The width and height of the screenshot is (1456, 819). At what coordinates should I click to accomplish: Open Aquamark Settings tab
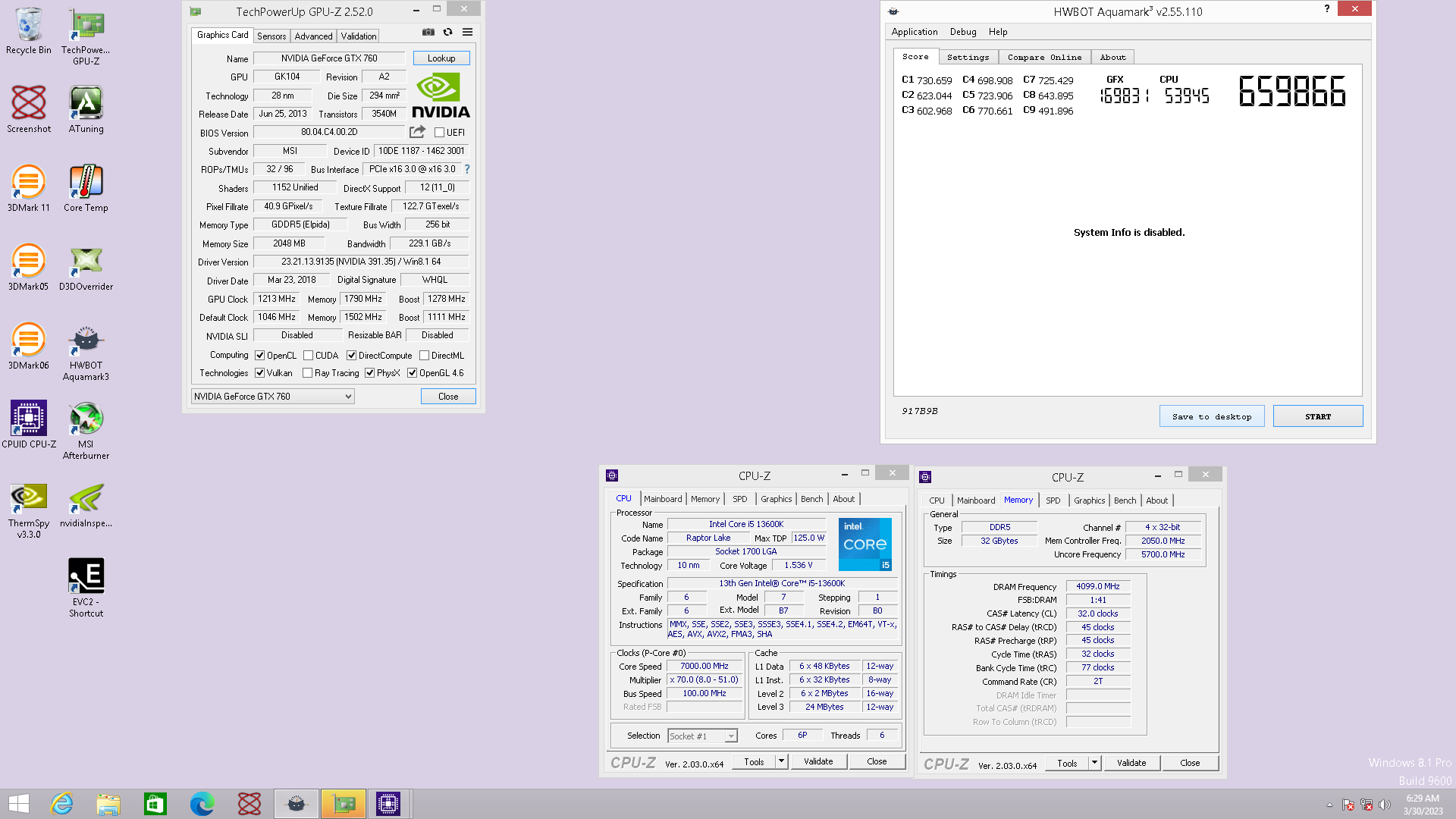coord(968,58)
